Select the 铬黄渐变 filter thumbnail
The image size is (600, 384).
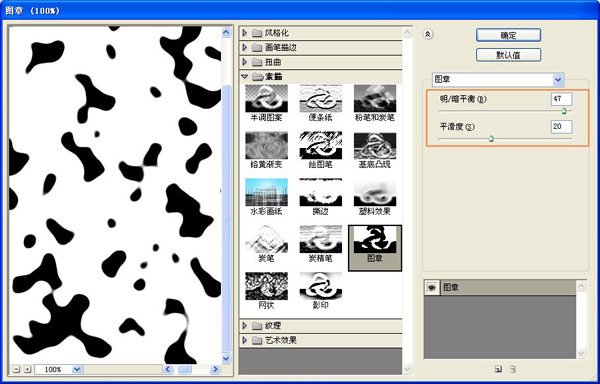coord(266,145)
